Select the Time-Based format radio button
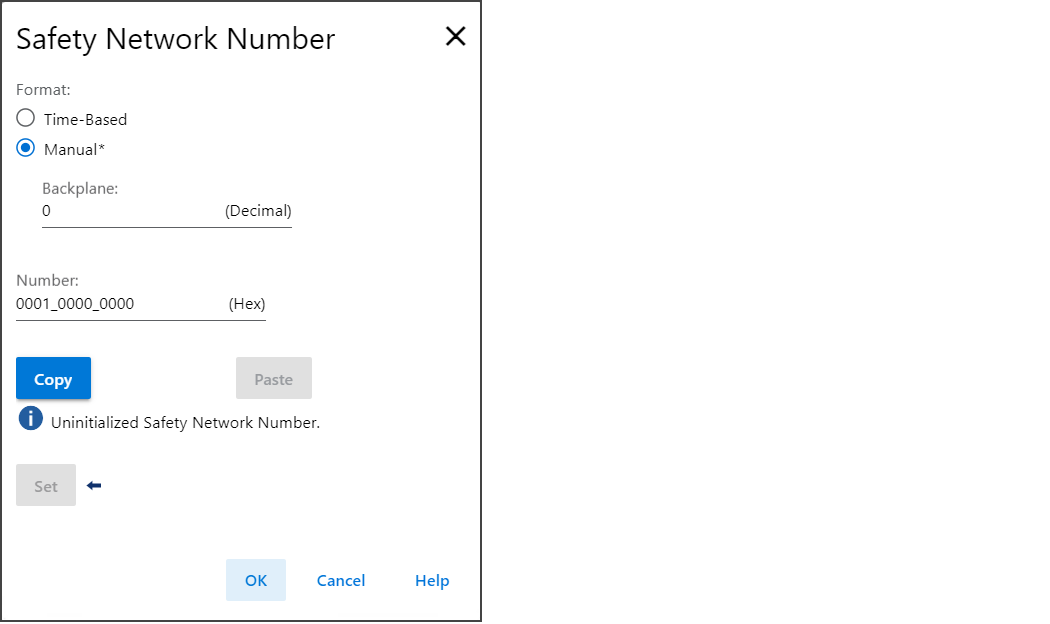The width and height of the screenshot is (1050, 624). 25,118
